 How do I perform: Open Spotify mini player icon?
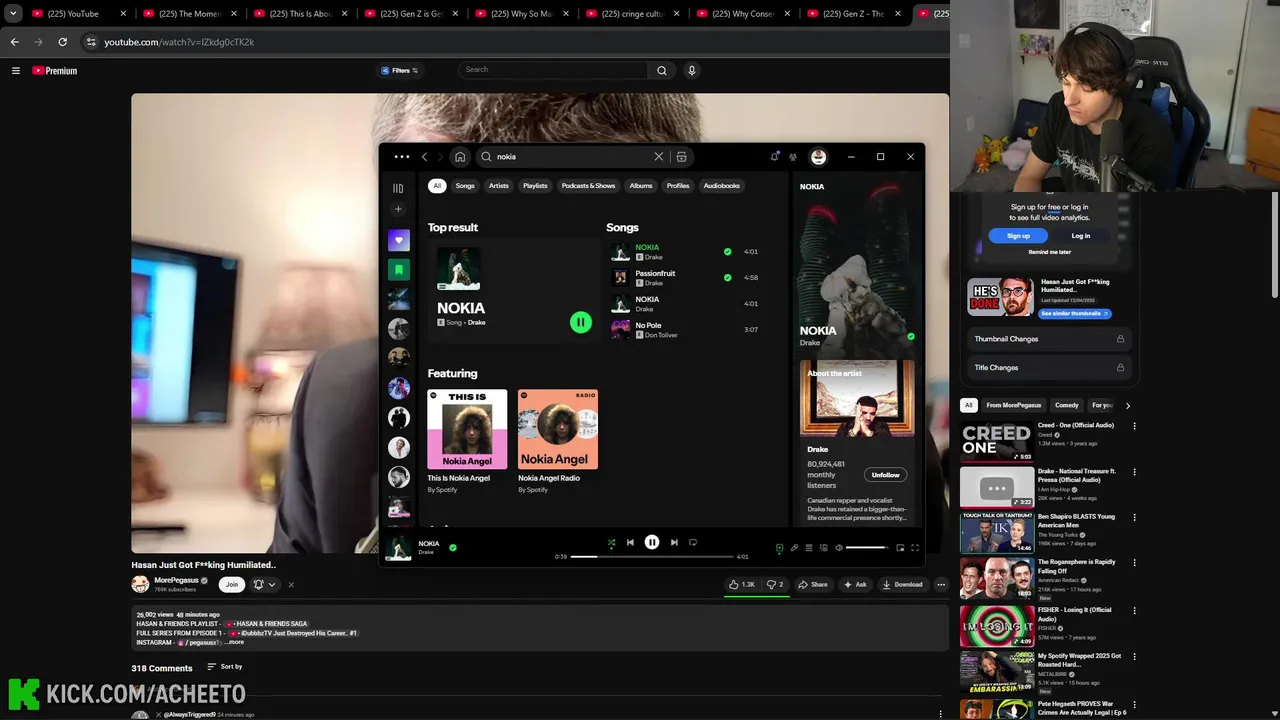point(900,548)
